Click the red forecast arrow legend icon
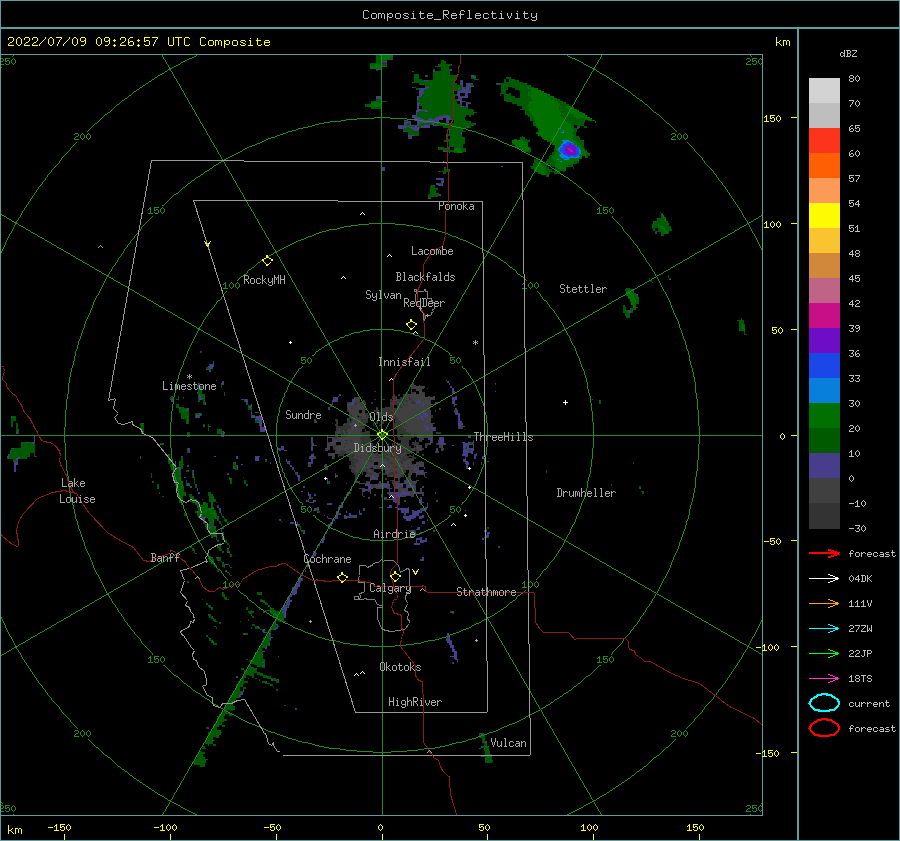 tap(824, 553)
